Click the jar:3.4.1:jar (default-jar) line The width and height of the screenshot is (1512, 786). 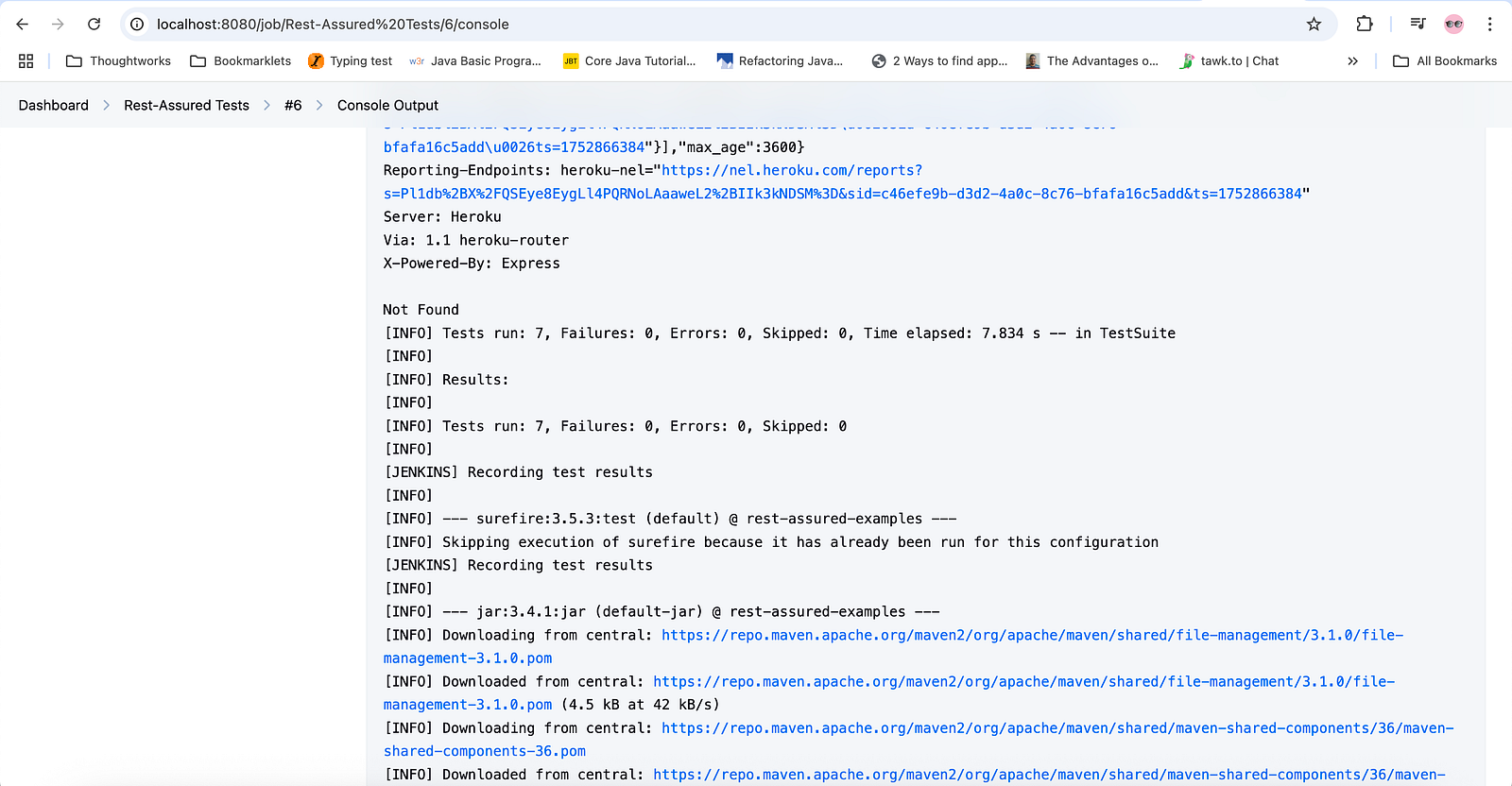661,612
